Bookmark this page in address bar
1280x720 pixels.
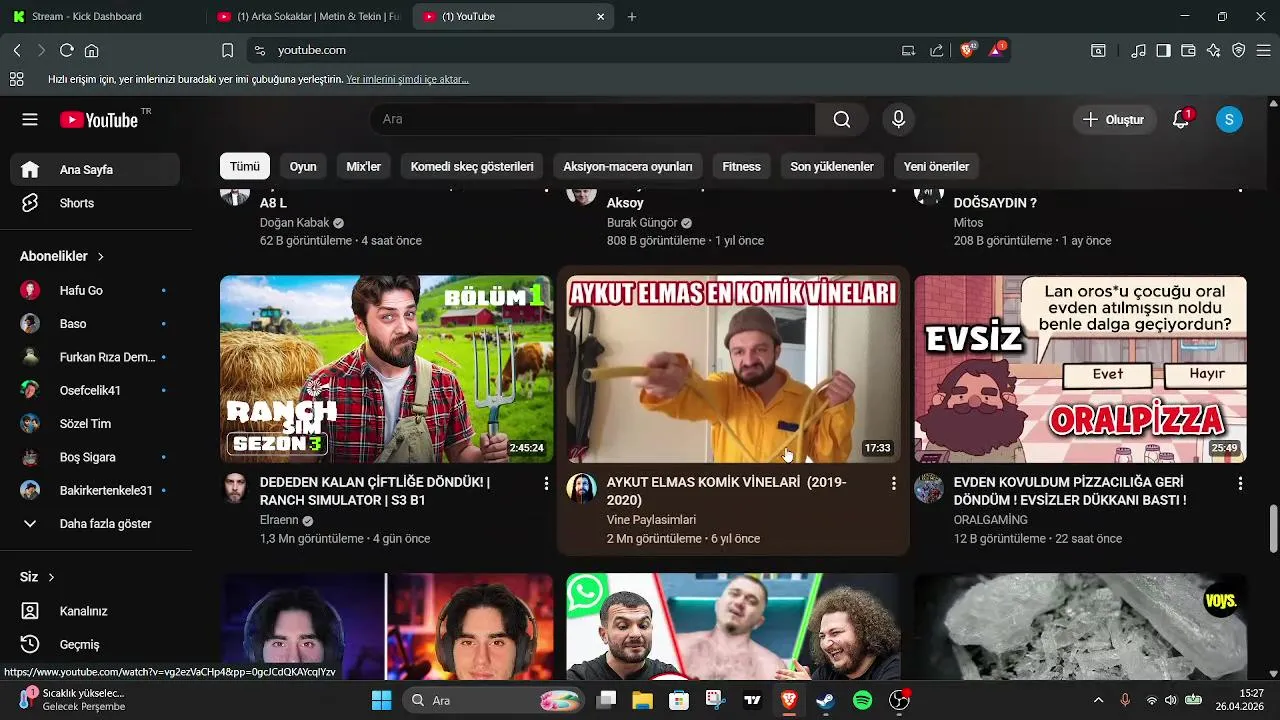point(227,50)
